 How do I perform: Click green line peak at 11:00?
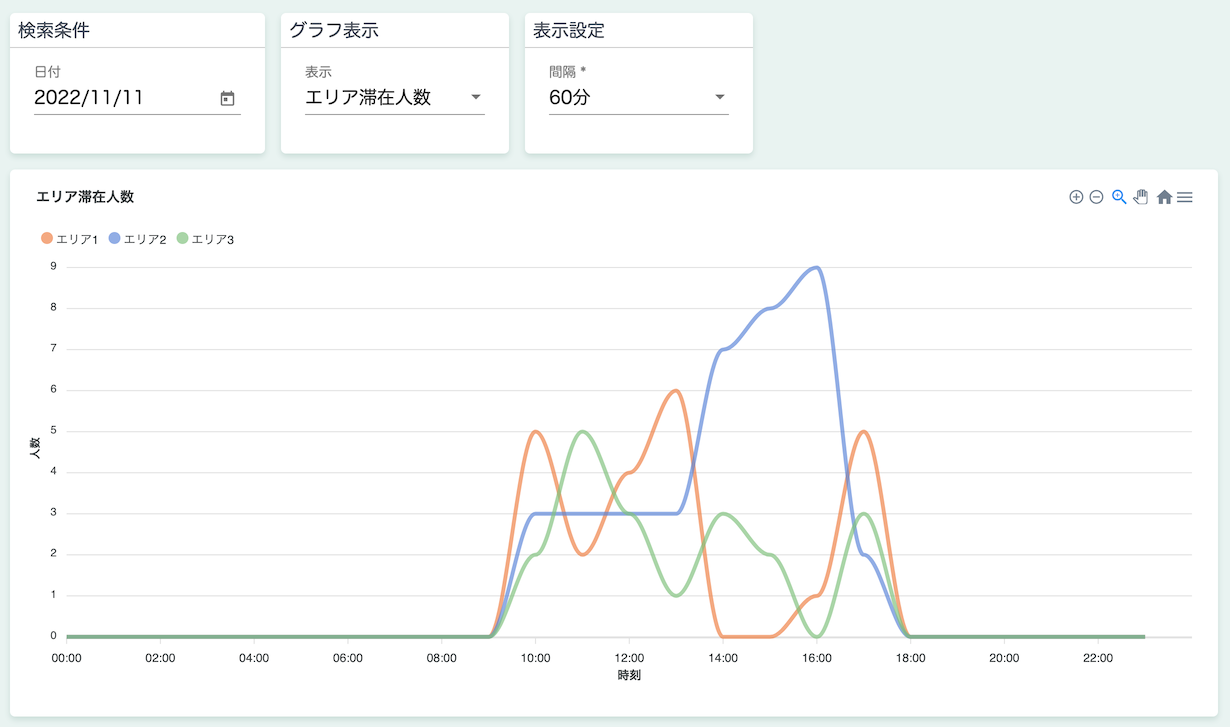coord(582,431)
